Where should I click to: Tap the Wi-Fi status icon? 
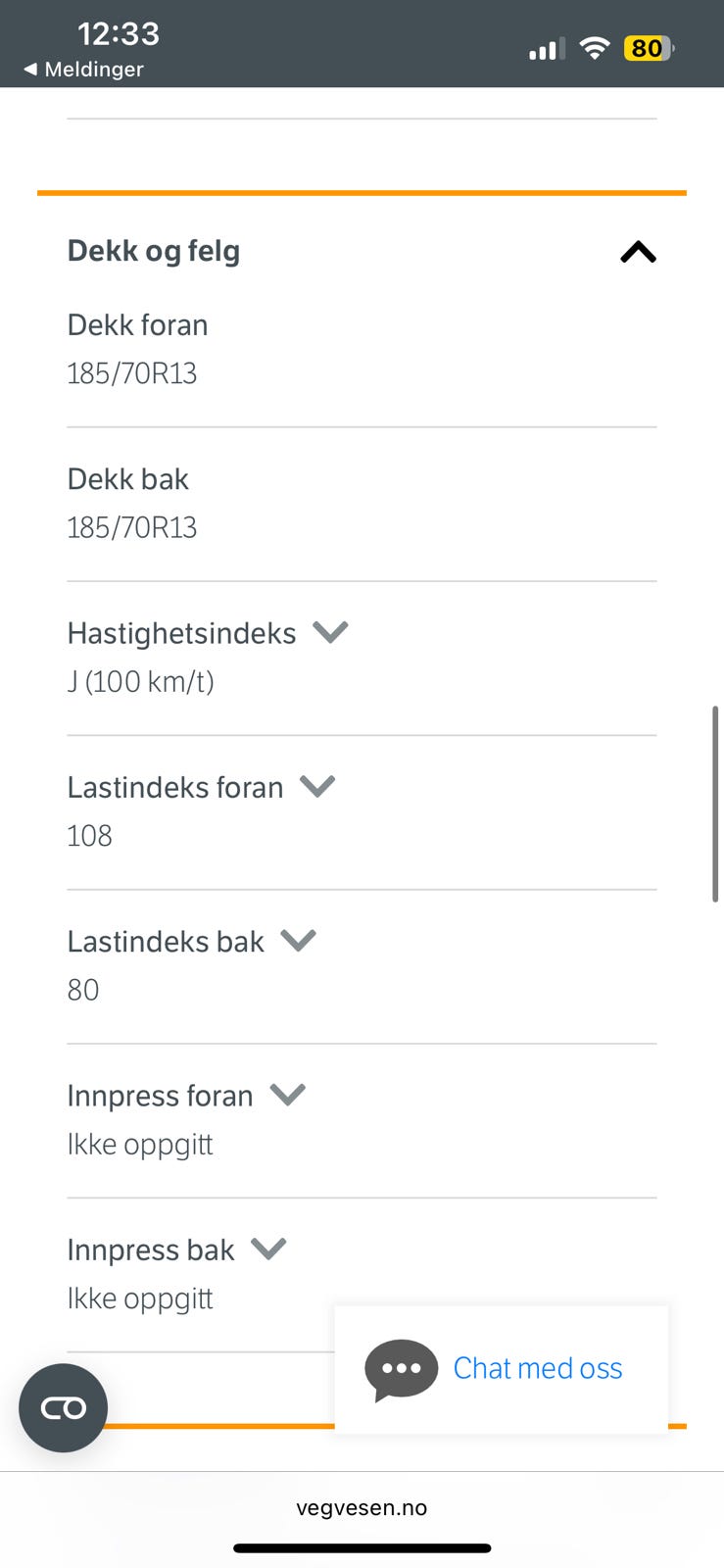click(x=594, y=48)
